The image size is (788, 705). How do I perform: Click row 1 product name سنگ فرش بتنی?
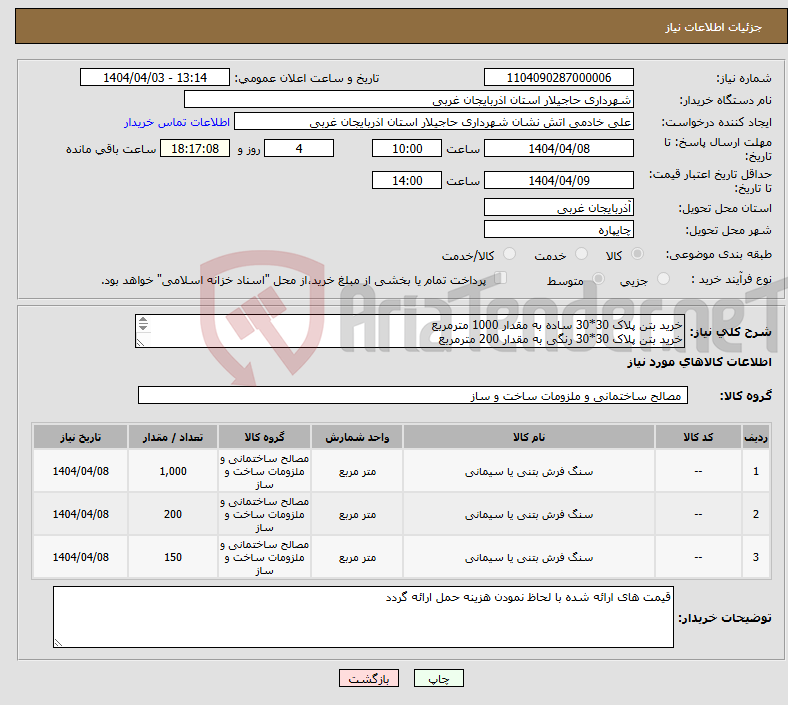[529, 471]
